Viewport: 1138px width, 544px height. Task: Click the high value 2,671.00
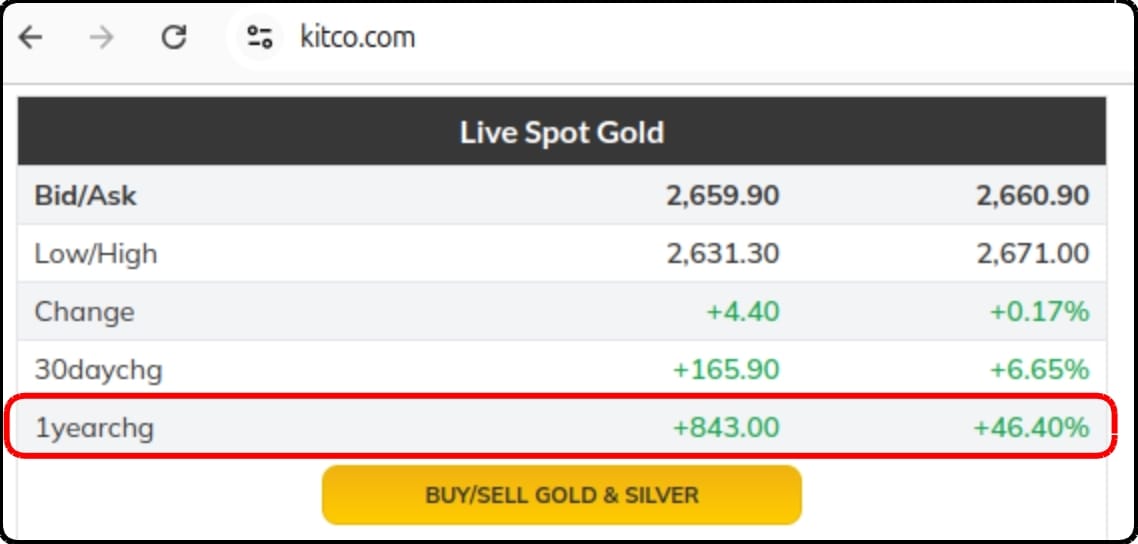click(1033, 254)
